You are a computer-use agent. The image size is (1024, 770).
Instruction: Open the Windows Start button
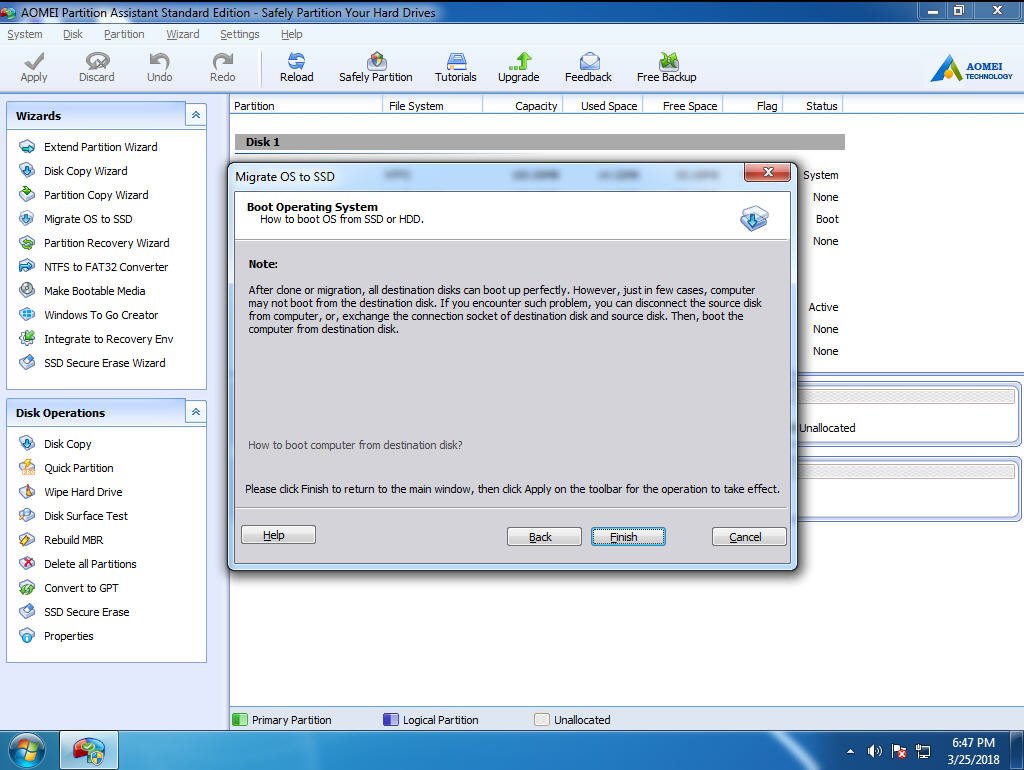[x=27, y=750]
